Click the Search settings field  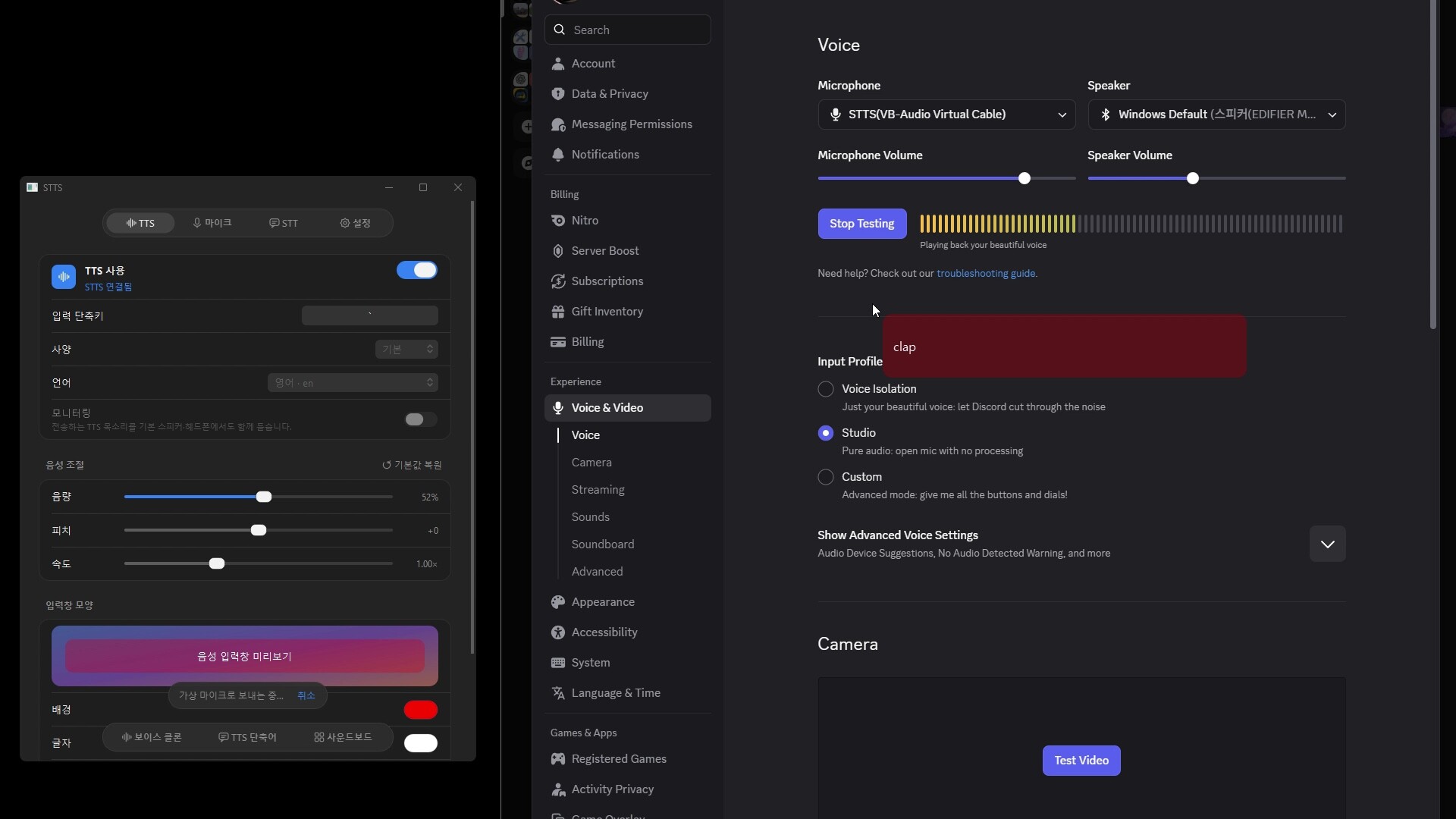point(628,30)
